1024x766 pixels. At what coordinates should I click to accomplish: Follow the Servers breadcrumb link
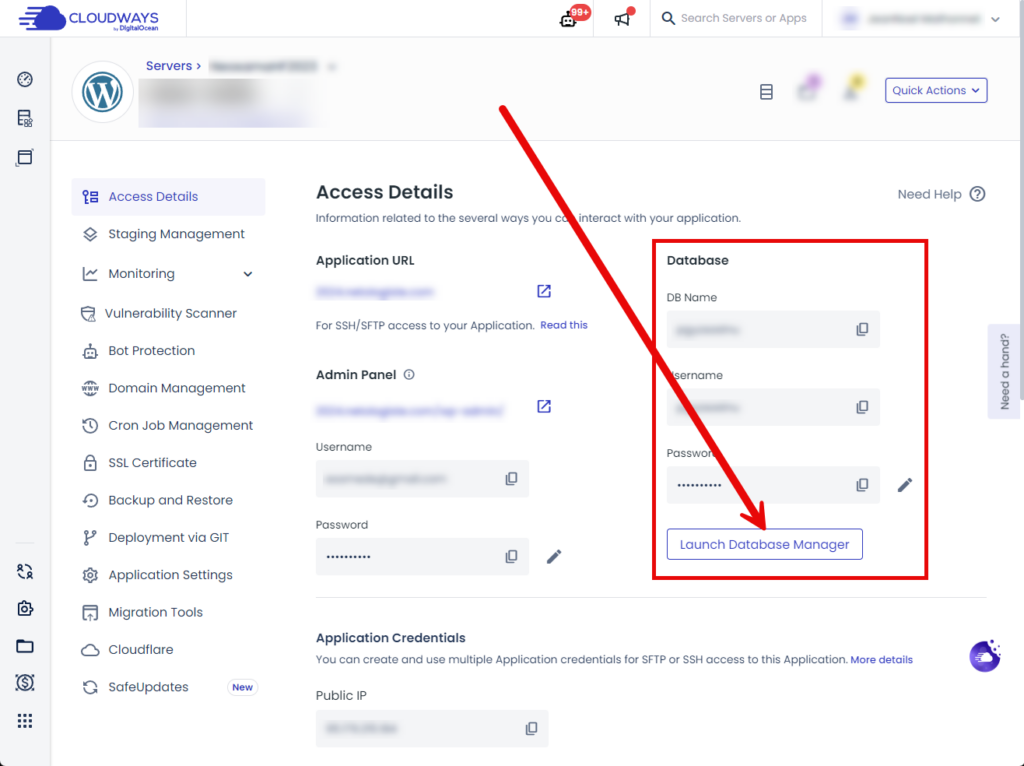(x=168, y=66)
